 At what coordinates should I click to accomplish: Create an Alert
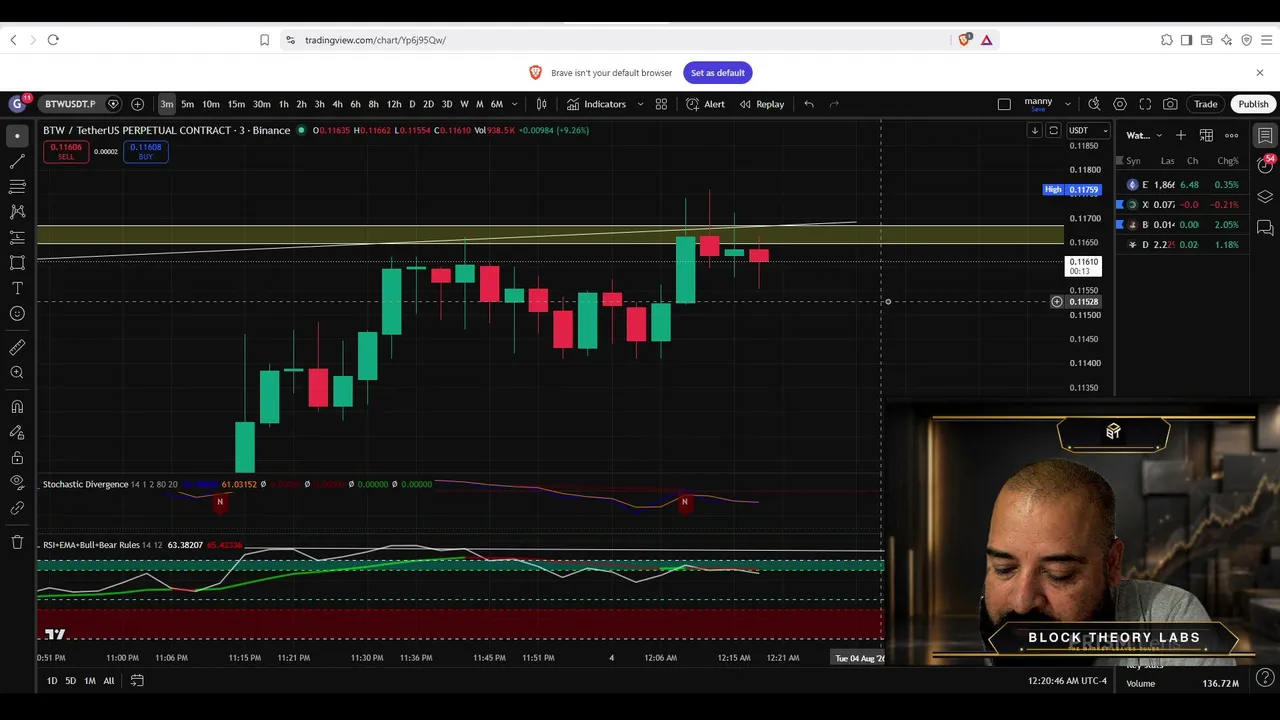point(706,104)
